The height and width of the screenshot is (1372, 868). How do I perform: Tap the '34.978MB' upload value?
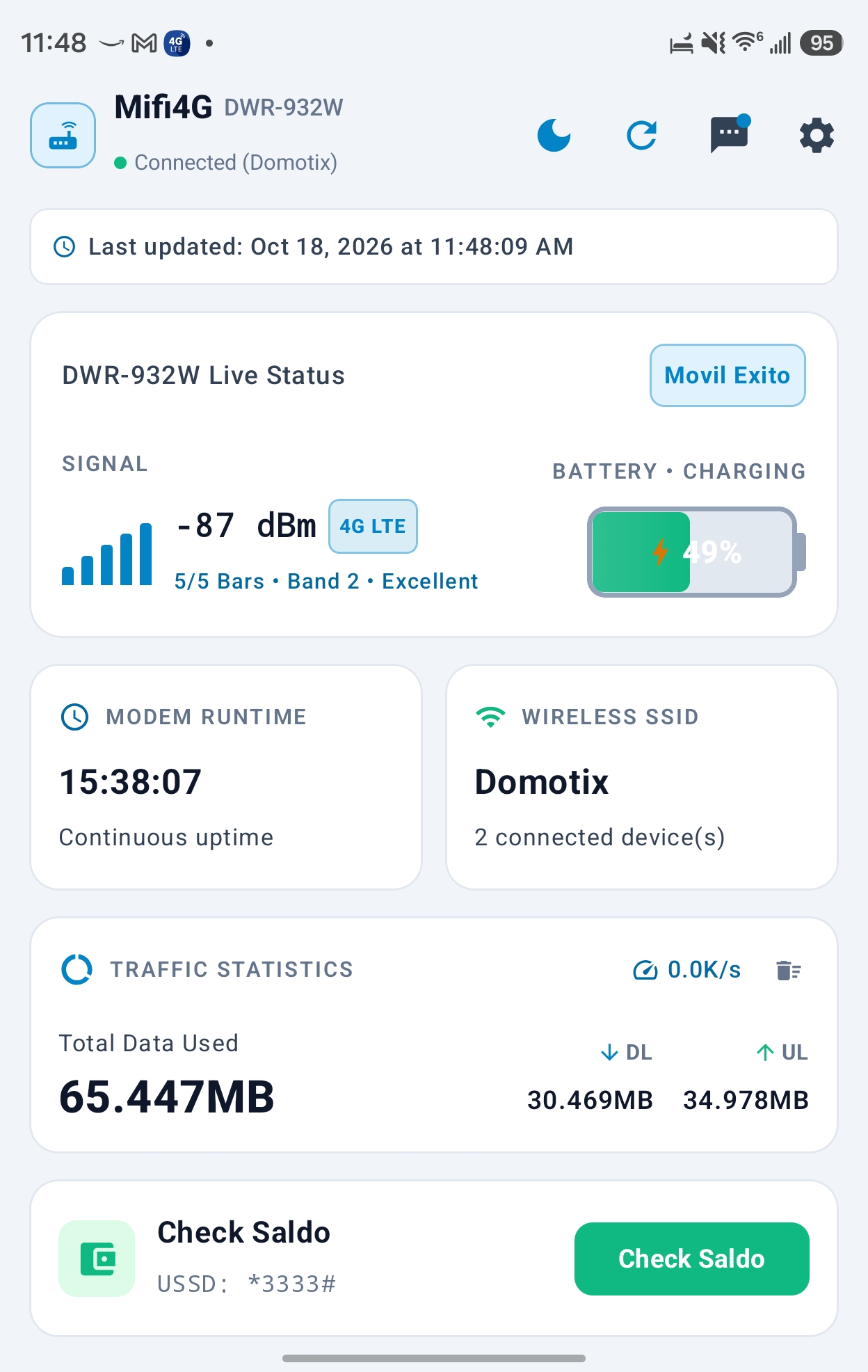(x=746, y=1100)
